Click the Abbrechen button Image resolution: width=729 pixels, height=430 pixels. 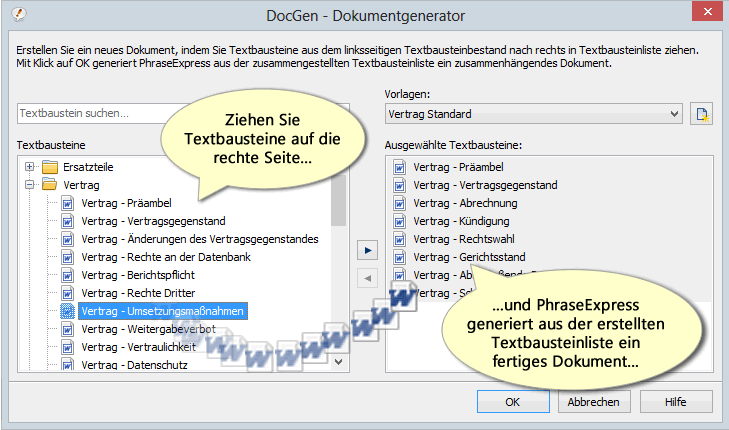tap(593, 402)
